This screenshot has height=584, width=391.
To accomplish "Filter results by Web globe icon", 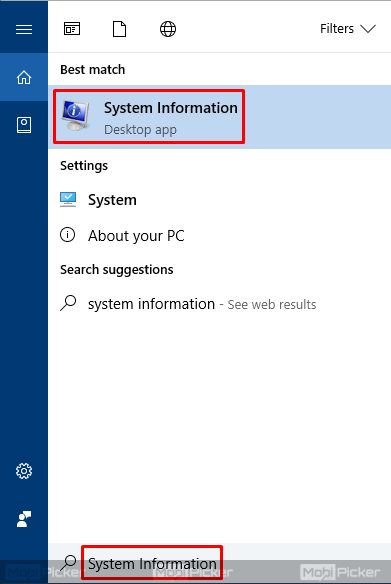I will click(168, 29).
